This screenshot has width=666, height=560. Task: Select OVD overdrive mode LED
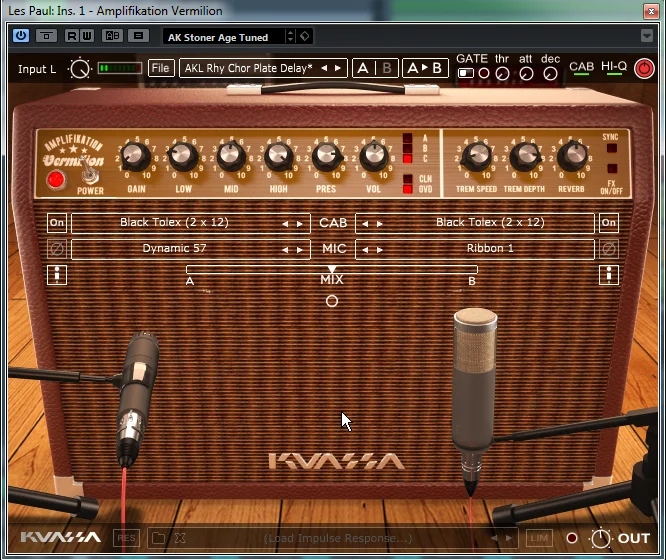pos(407,189)
